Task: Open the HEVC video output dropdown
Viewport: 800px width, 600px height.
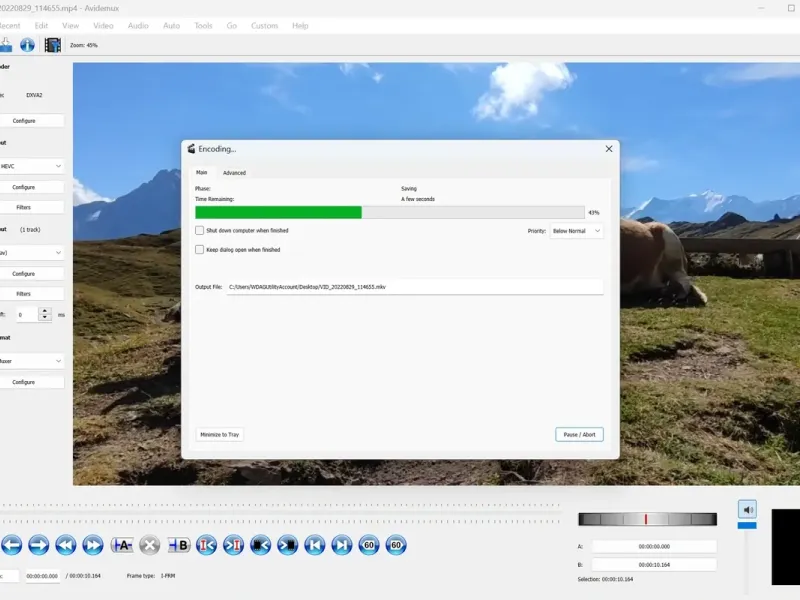Action: (32, 166)
